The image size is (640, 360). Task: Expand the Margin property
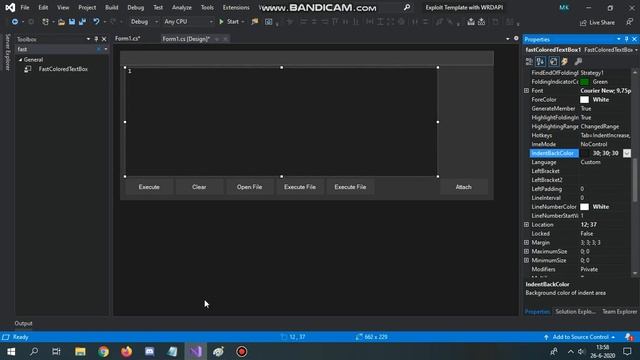527,242
